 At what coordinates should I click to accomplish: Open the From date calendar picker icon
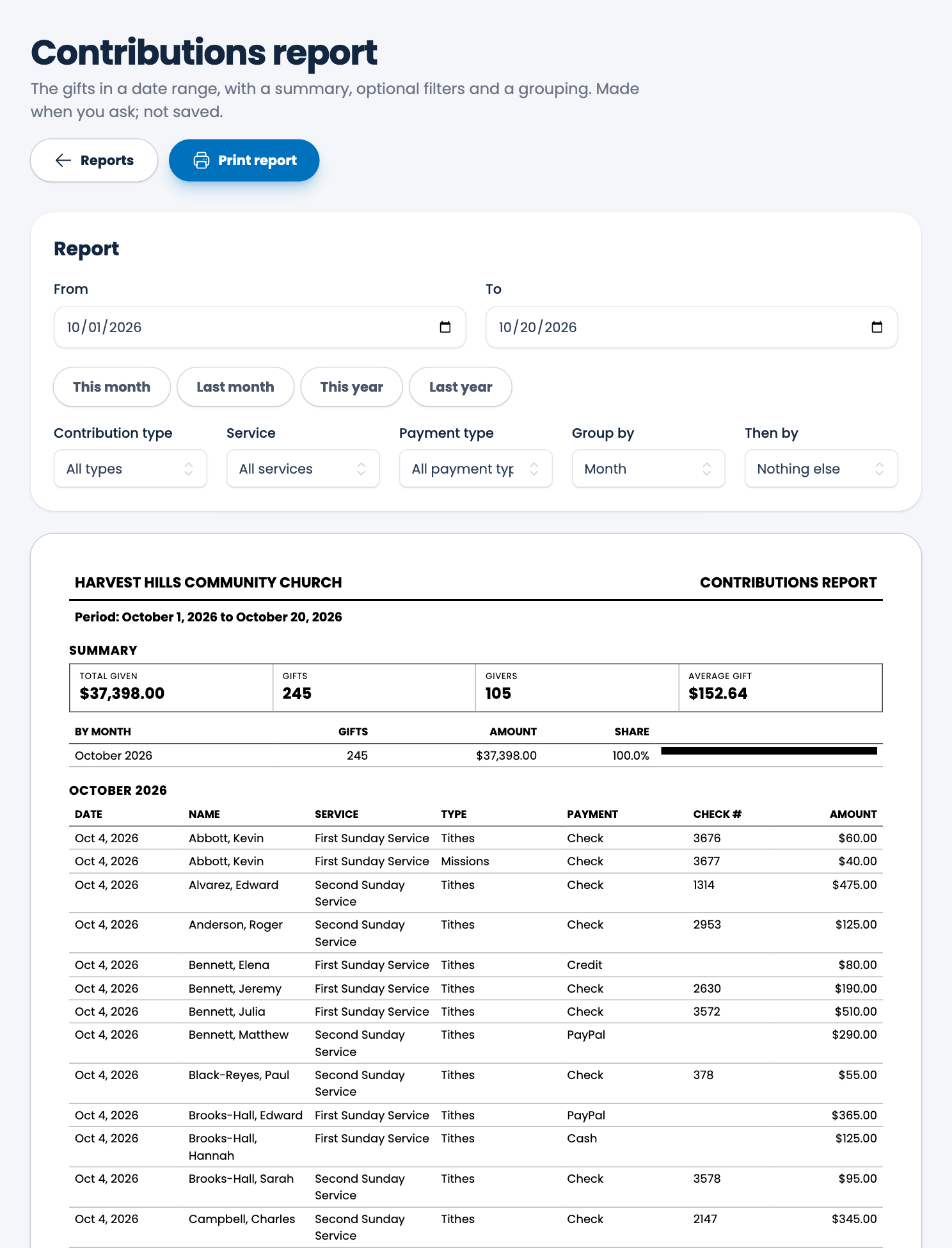(x=445, y=327)
